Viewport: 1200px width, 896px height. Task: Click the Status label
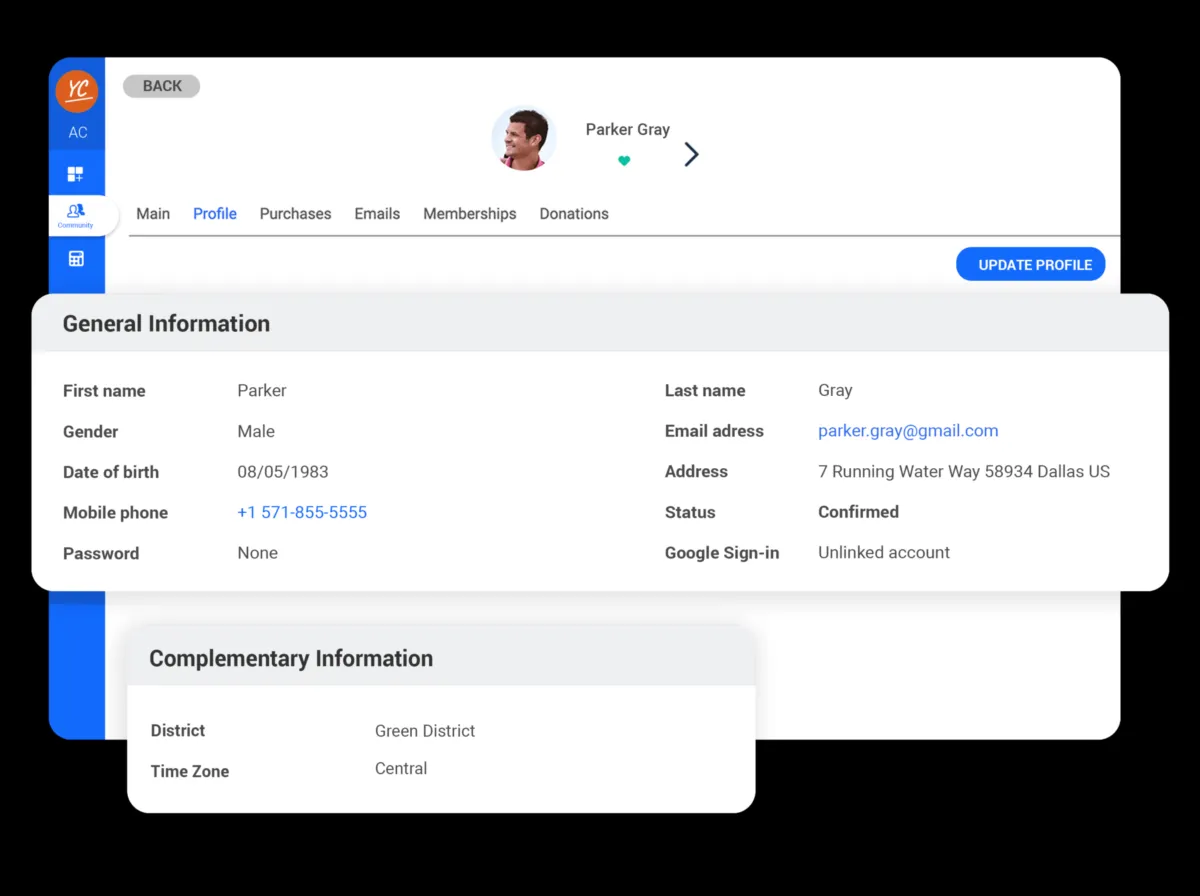point(690,512)
